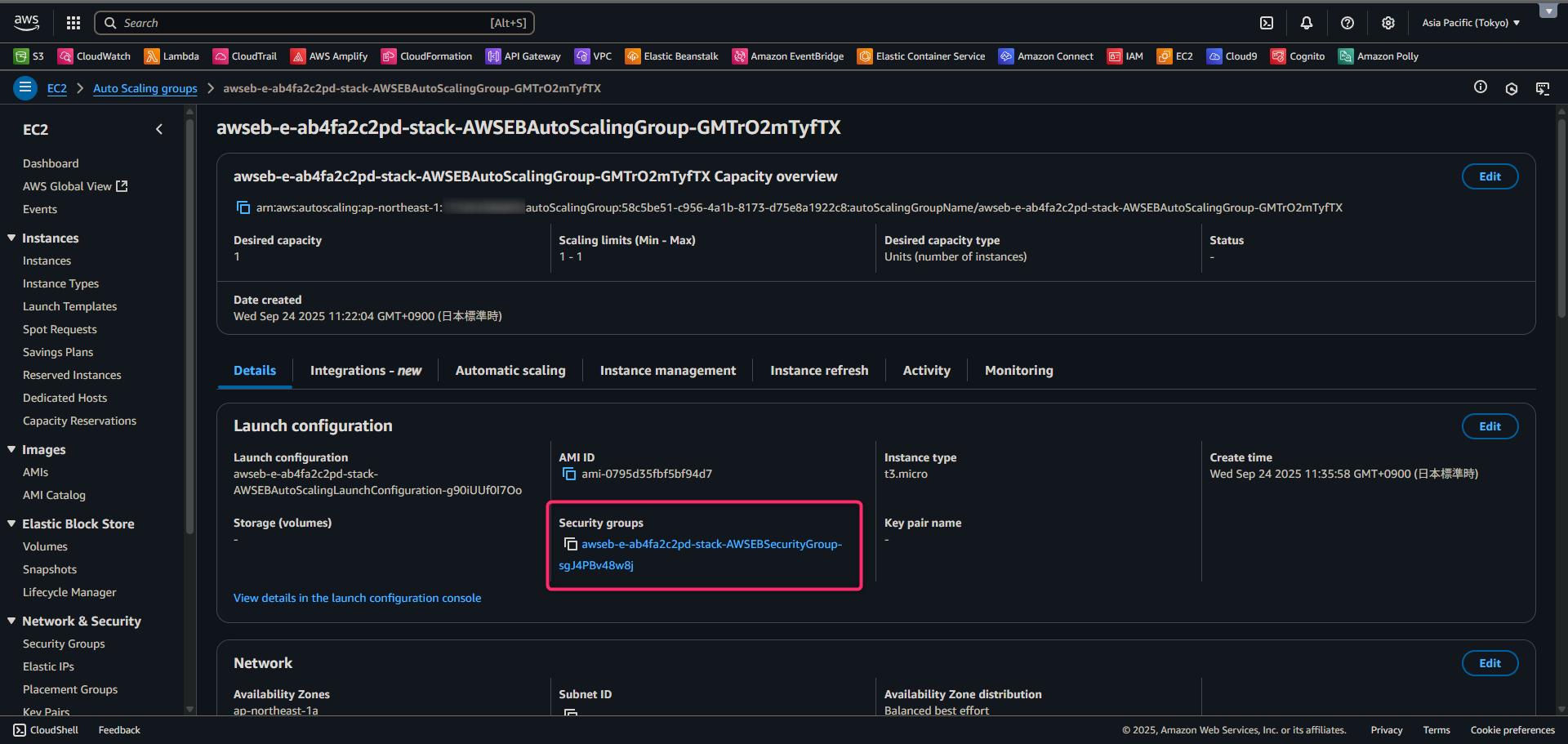The height and width of the screenshot is (744, 1568).
Task: Open Cognito favorites shortcut
Action: tap(1298, 56)
